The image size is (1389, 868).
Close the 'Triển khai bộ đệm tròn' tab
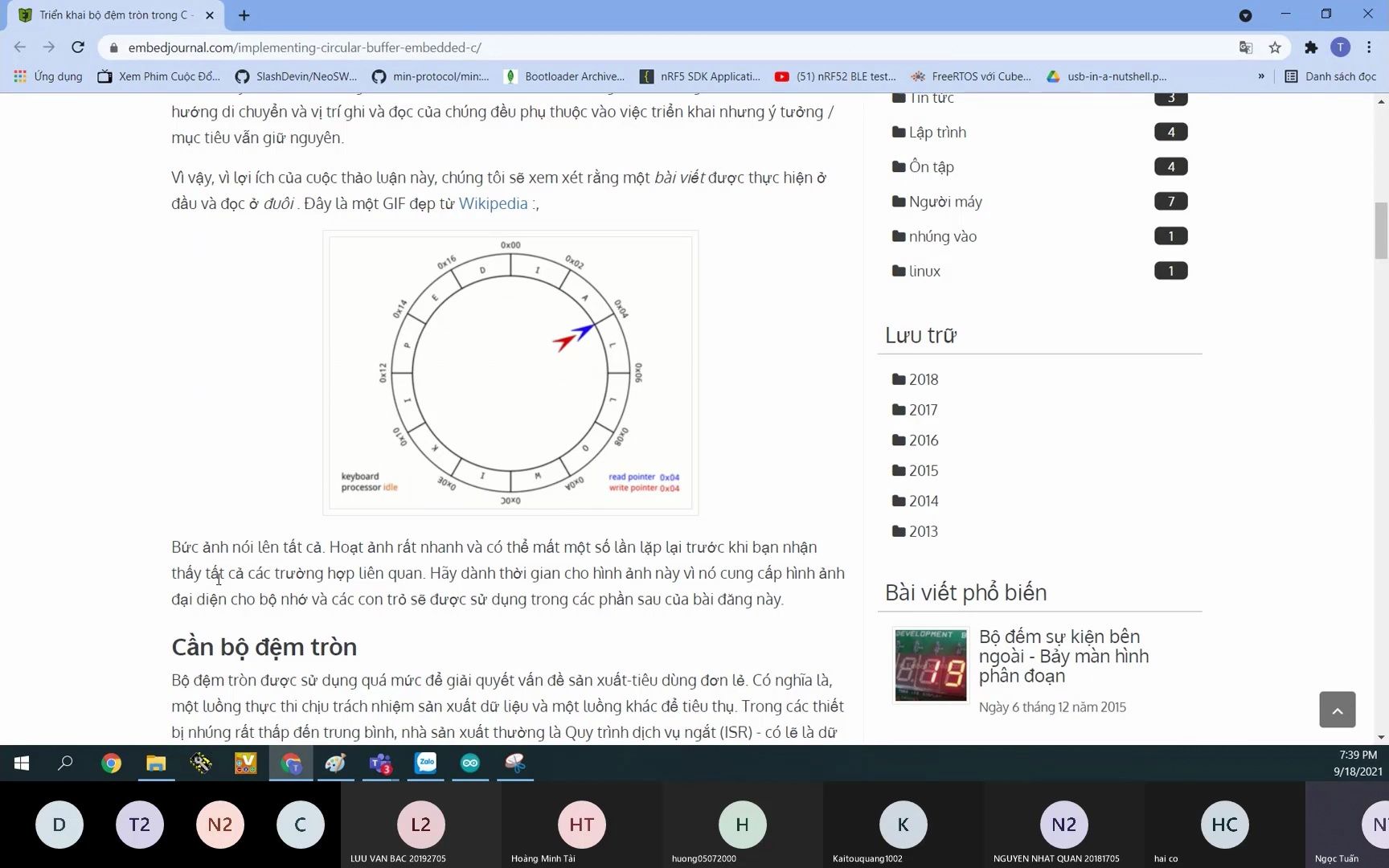210,15
